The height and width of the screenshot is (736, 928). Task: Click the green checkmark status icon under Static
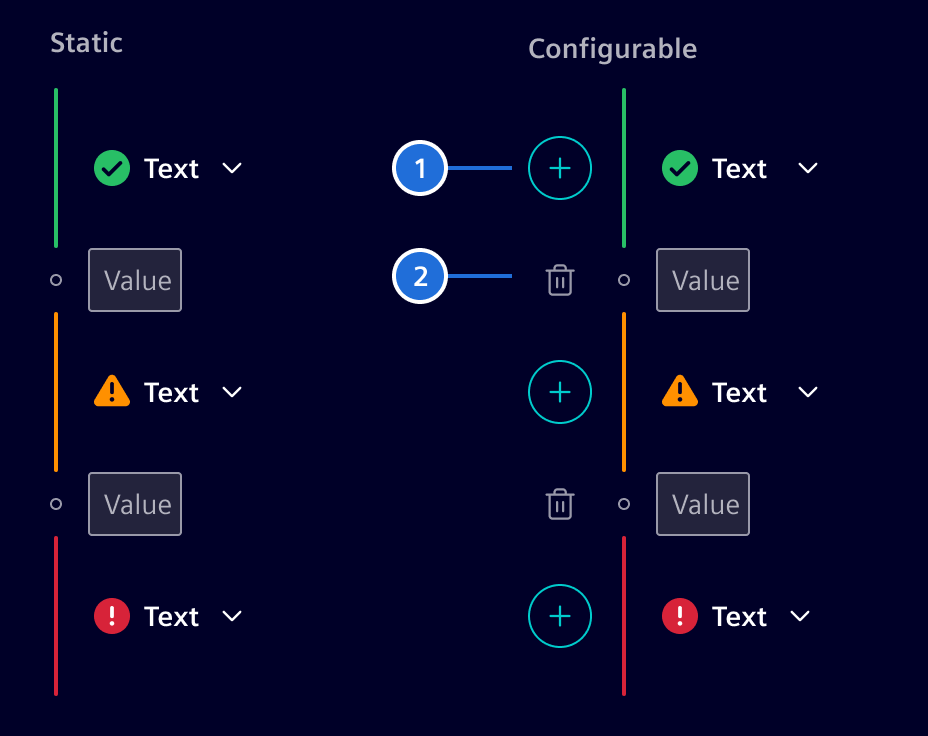pos(111,168)
